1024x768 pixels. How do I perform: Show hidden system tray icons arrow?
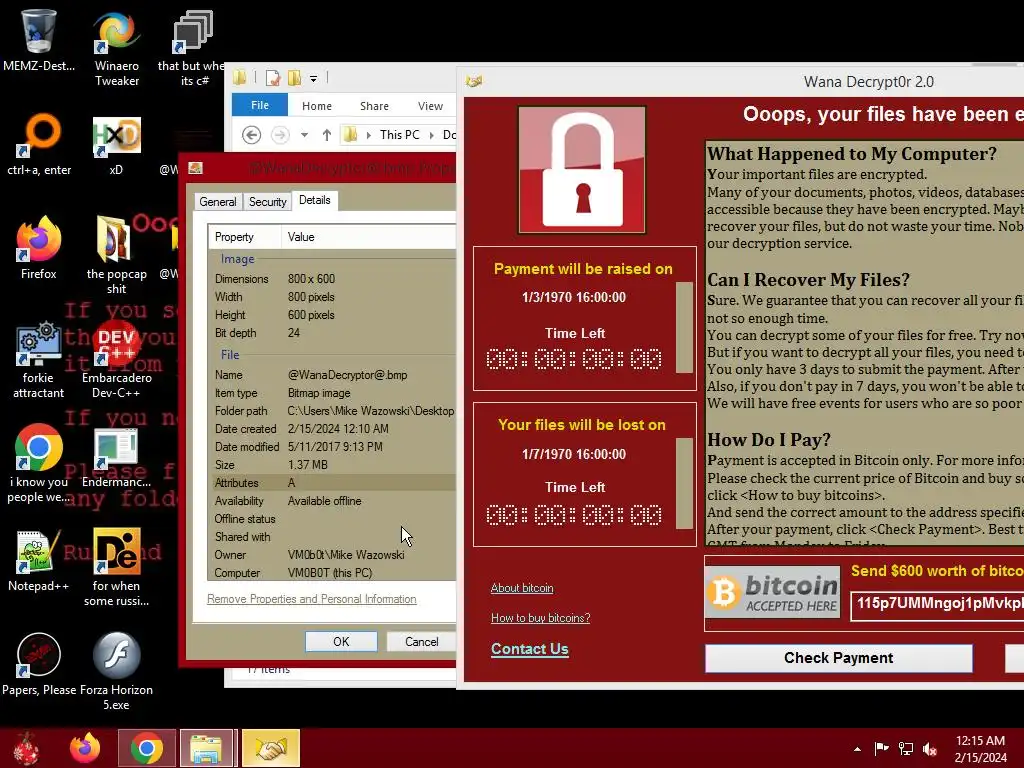tap(857, 749)
